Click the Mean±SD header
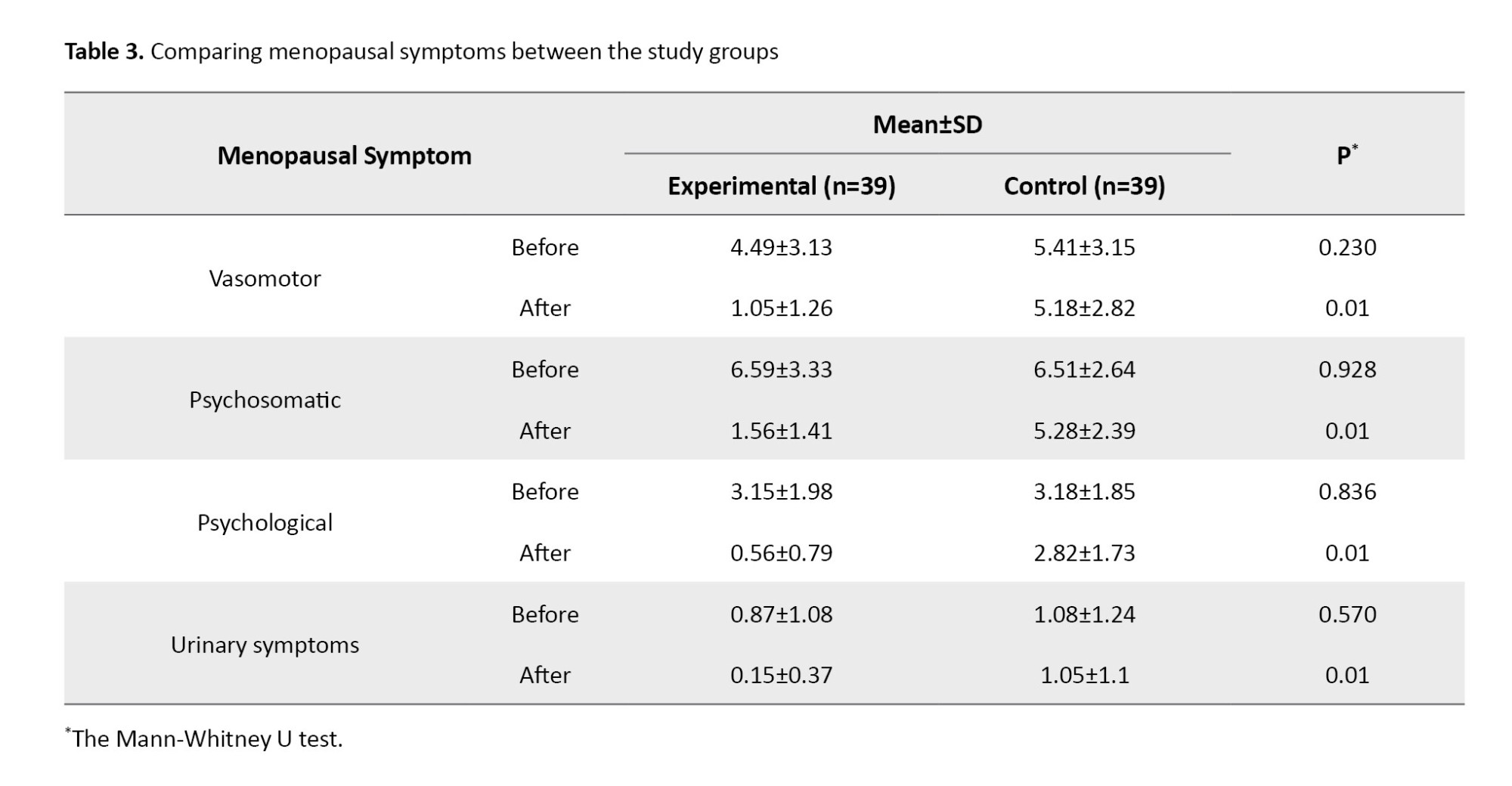 [x=927, y=125]
